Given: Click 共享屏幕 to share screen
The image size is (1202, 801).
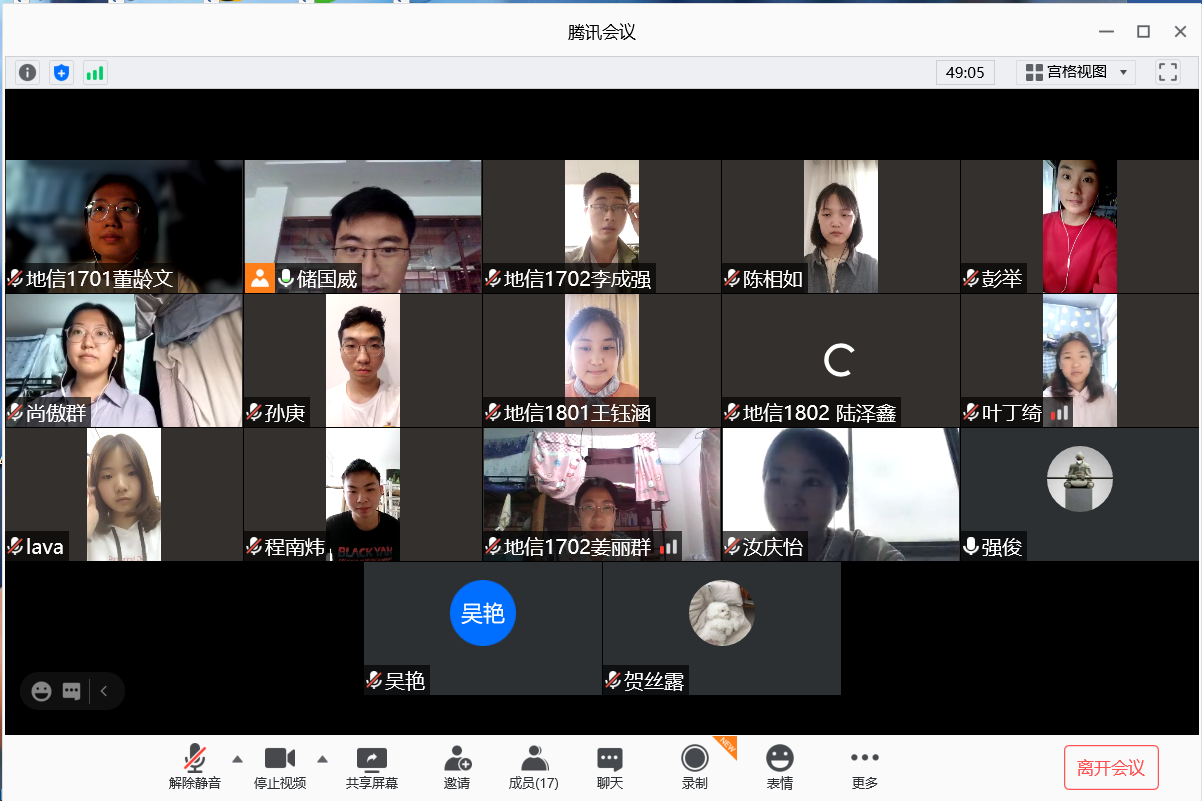Looking at the screenshot, I should tap(372, 767).
